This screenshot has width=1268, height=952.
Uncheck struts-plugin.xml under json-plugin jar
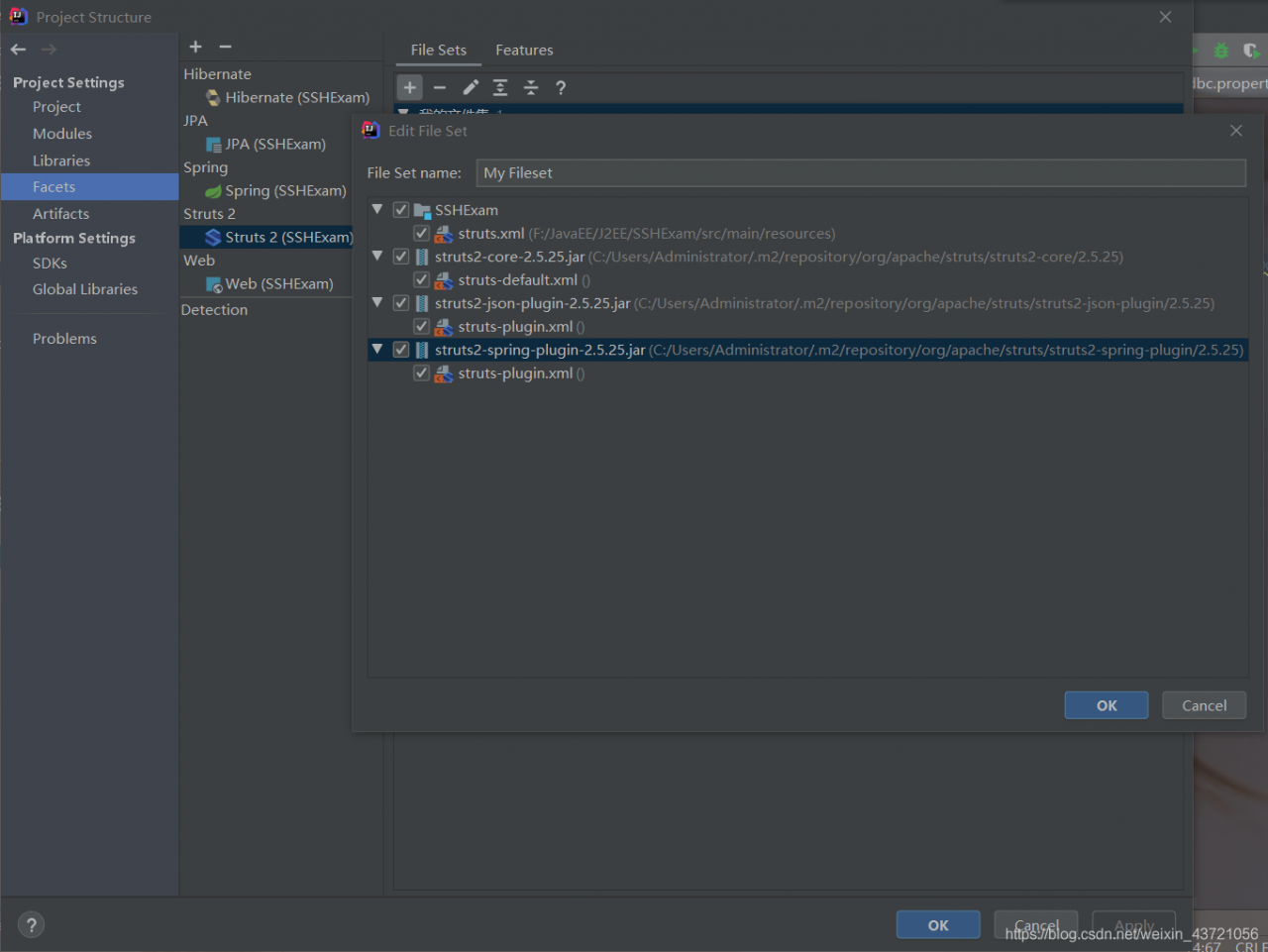coord(422,327)
